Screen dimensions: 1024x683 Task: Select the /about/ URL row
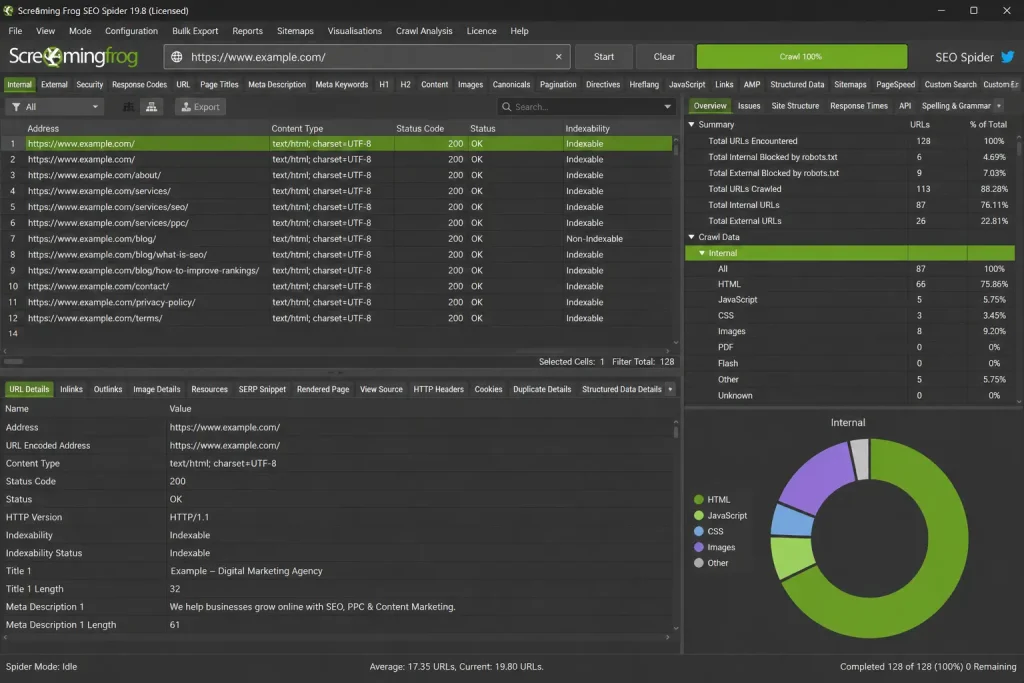(338, 175)
